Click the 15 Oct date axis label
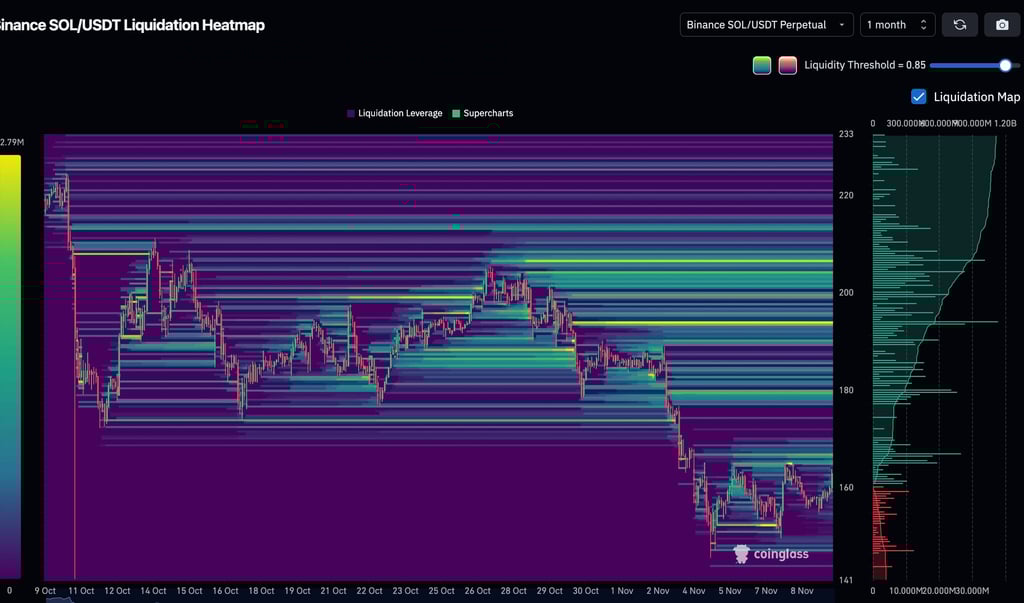The image size is (1024, 603). click(x=189, y=591)
